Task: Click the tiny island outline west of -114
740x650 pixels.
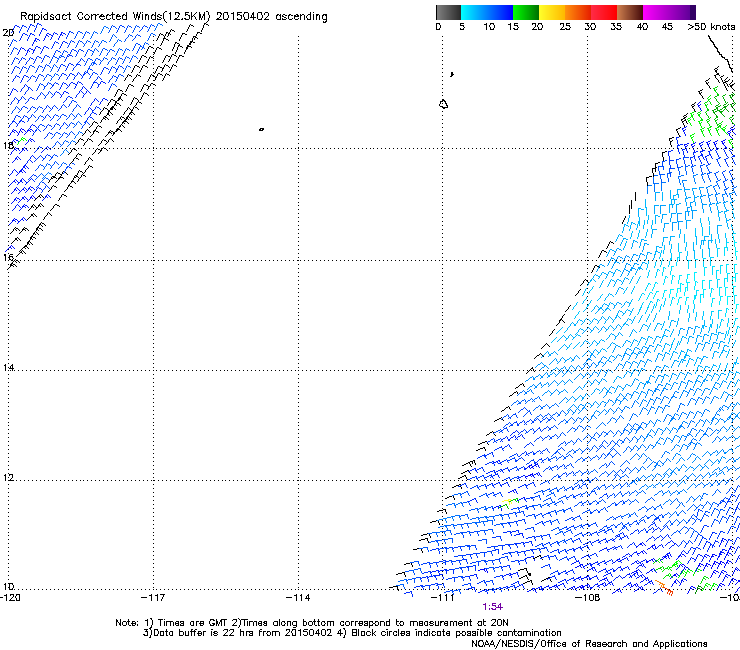Action: tap(261, 129)
